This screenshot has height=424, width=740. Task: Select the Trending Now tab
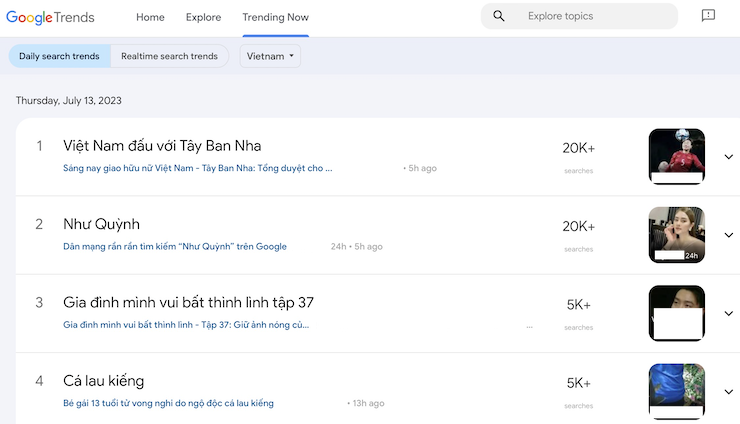(276, 17)
